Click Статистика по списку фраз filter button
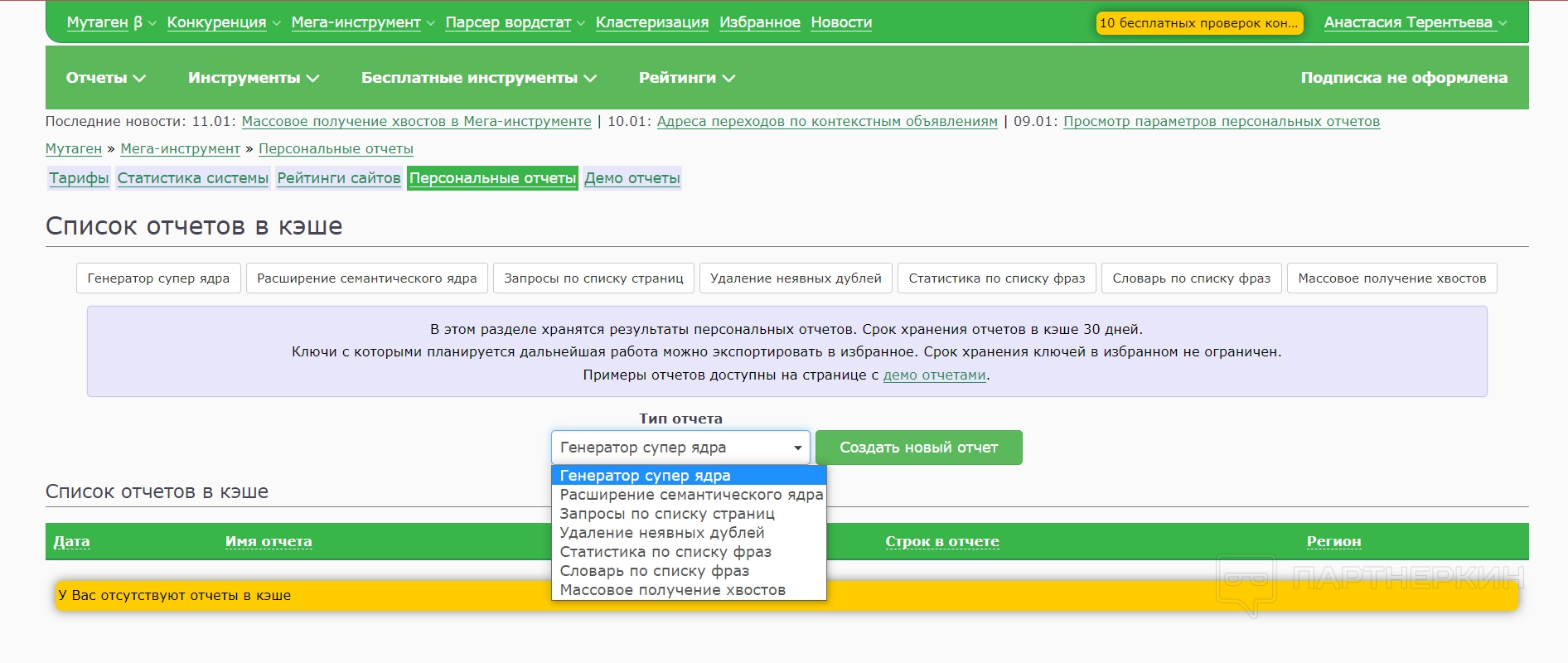 (x=996, y=278)
